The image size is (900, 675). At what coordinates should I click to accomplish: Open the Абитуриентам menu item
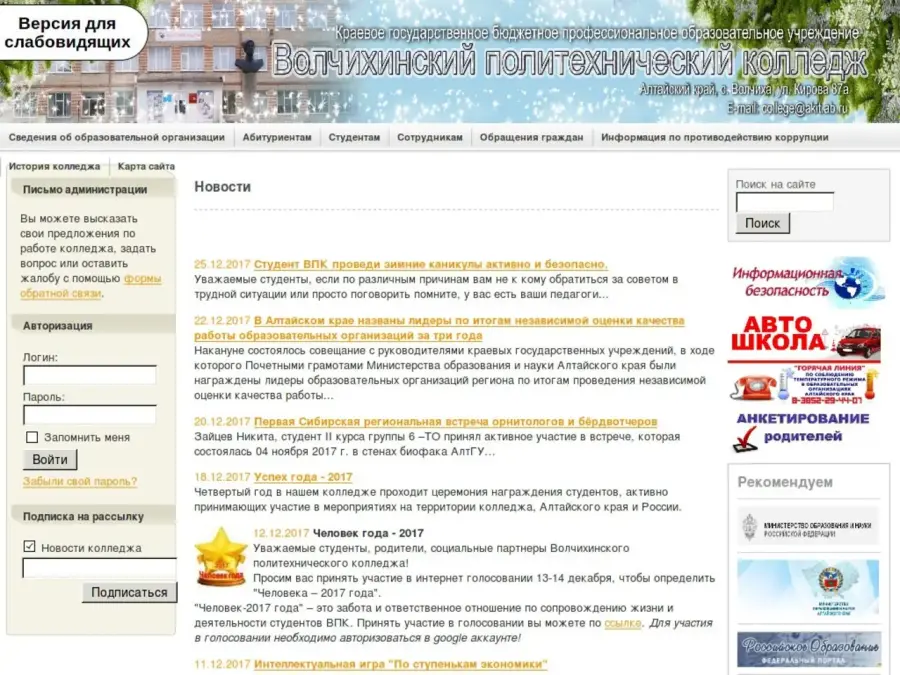[277, 137]
